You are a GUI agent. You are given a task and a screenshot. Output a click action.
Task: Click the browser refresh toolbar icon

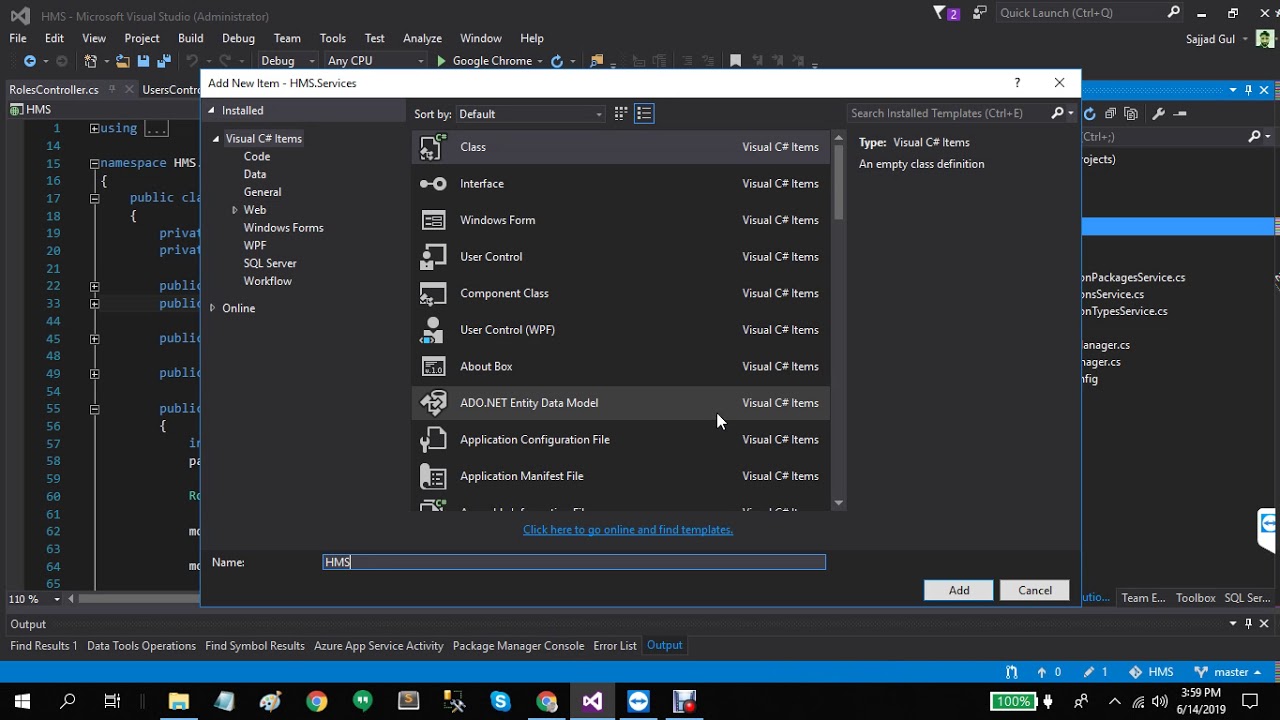pos(557,61)
